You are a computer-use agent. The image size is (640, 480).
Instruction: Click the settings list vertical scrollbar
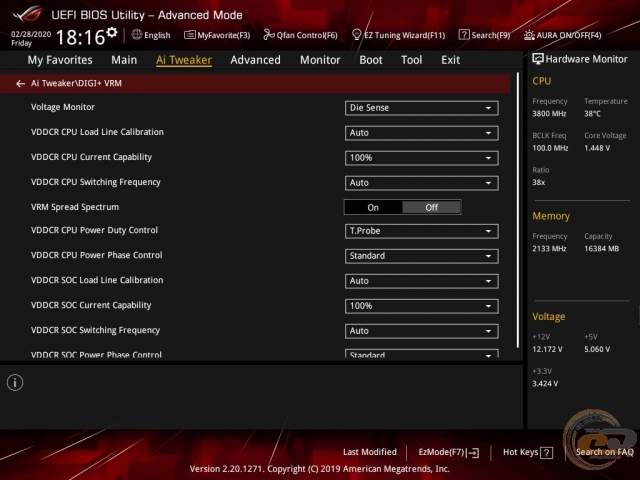pyautogui.click(x=518, y=210)
